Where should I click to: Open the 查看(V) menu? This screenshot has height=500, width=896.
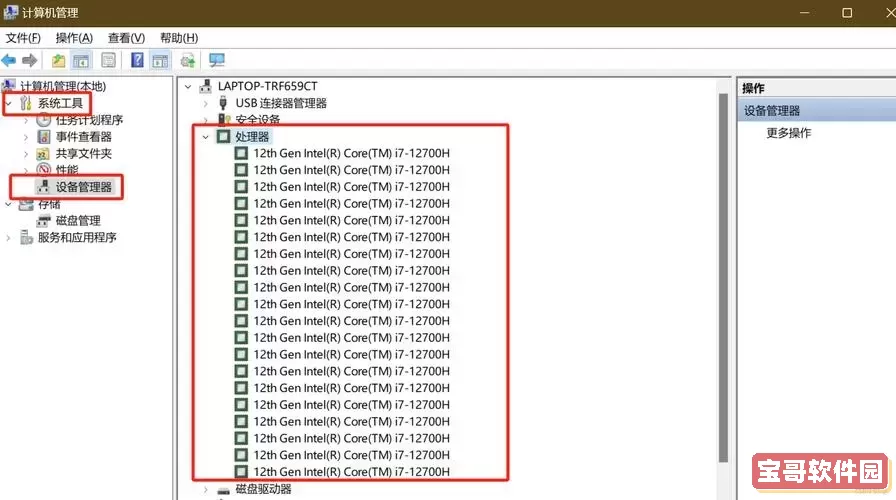[x=126, y=38]
